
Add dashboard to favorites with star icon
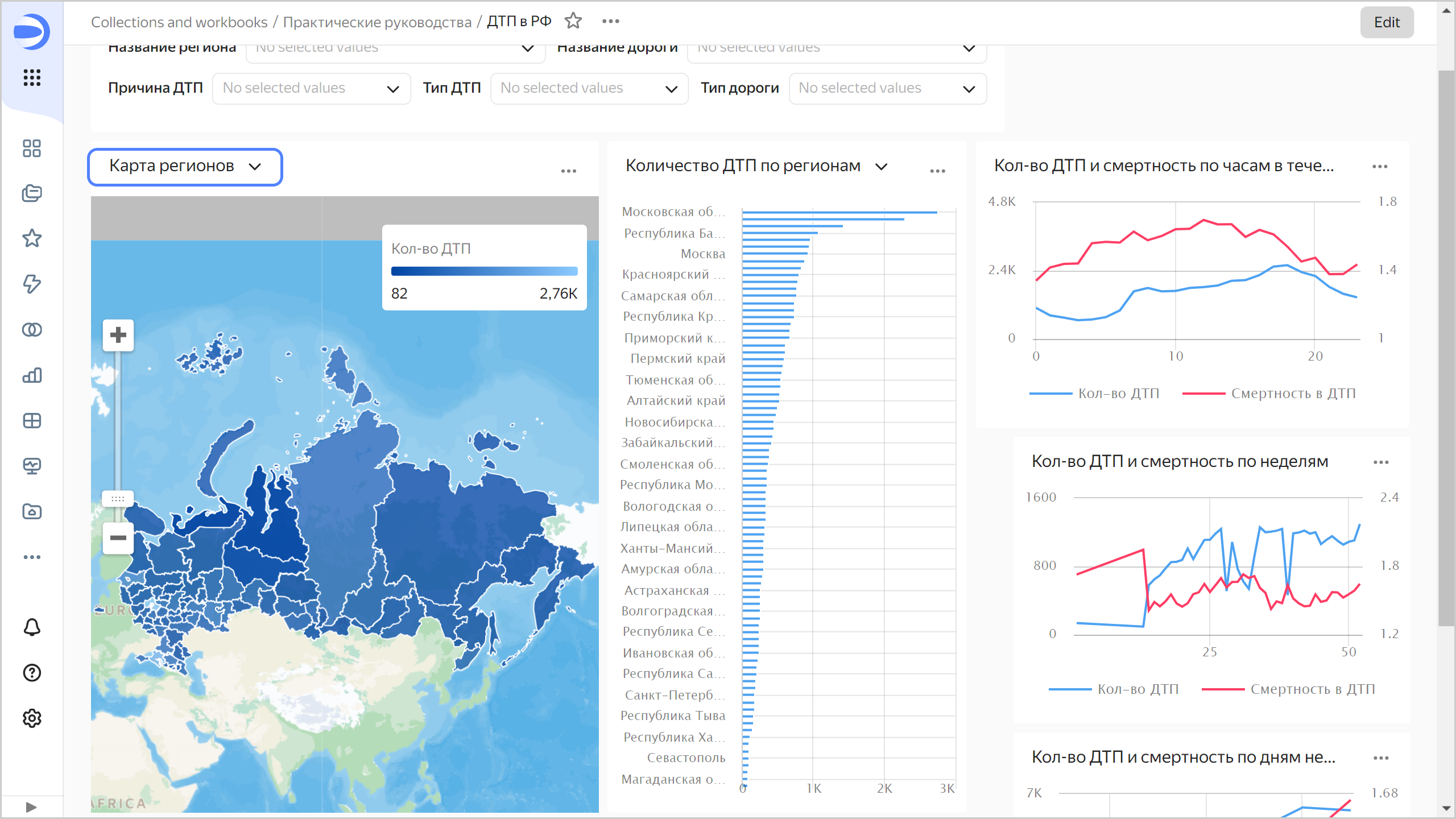click(573, 21)
